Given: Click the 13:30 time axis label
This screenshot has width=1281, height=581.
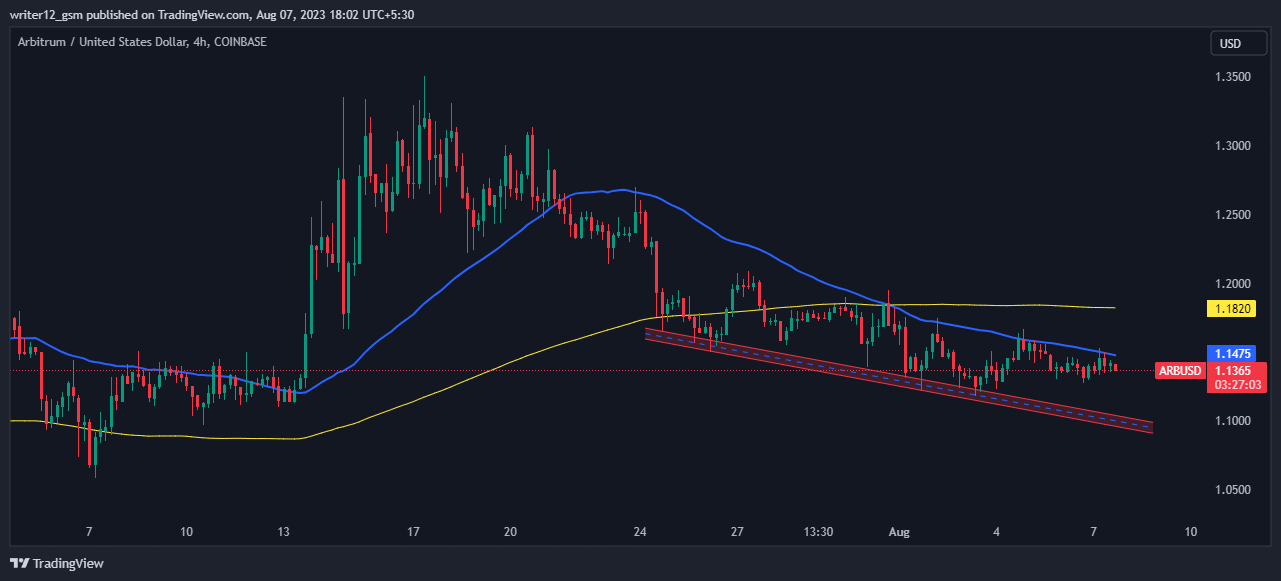Looking at the screenshot, I should [x=819, y=532].
